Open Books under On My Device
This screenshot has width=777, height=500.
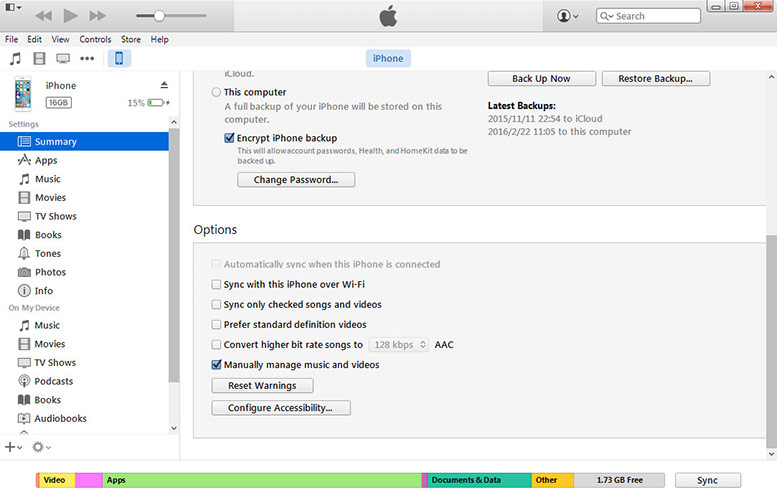pos(84,399)
